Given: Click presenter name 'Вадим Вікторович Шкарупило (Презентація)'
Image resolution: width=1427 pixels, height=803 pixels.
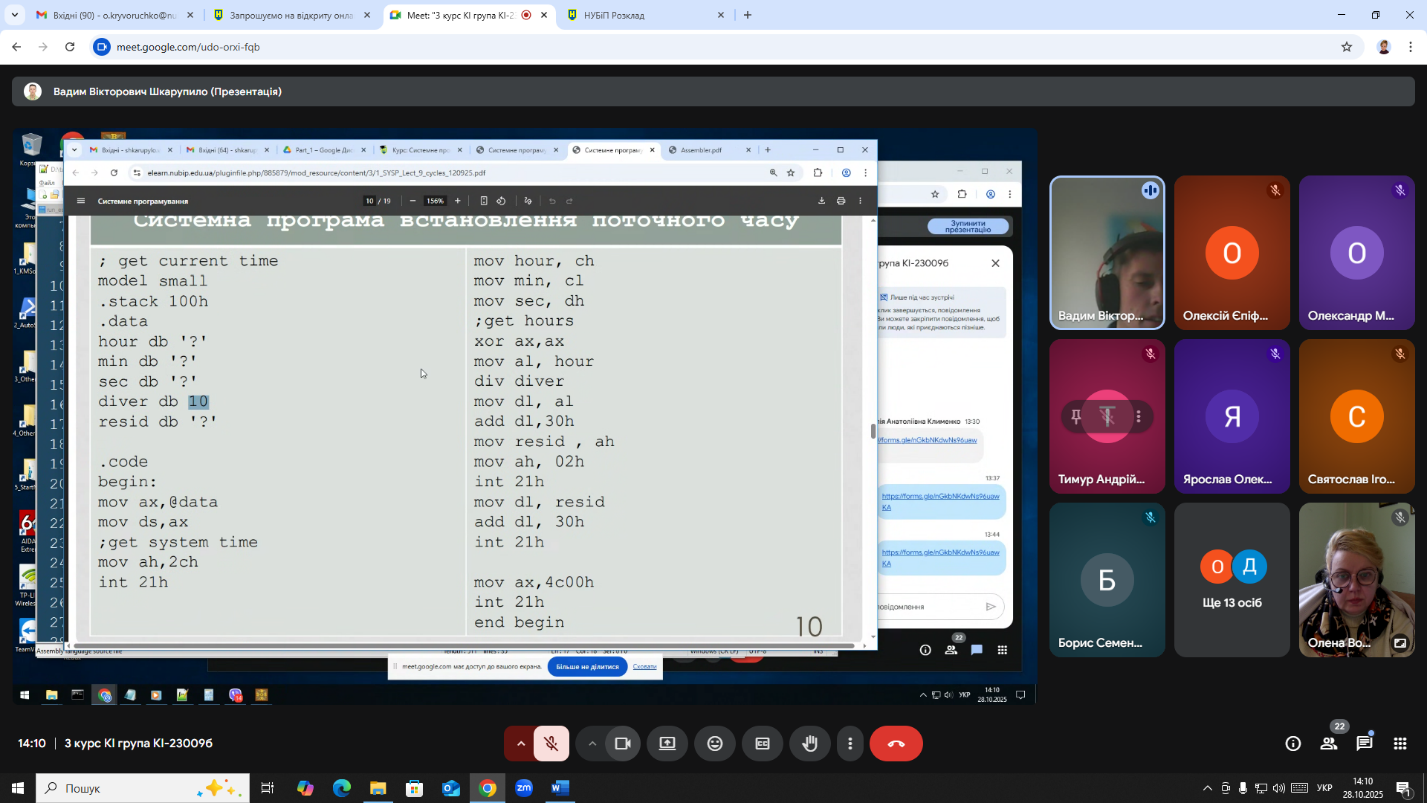Looking at the screenshot, I should tap(167, 91).
